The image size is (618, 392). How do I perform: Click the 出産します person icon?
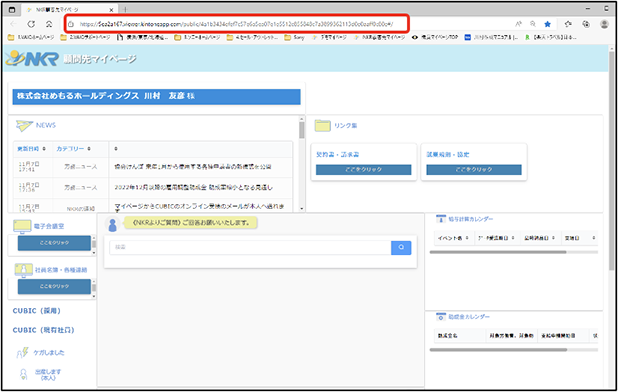[x=23, y=374]
